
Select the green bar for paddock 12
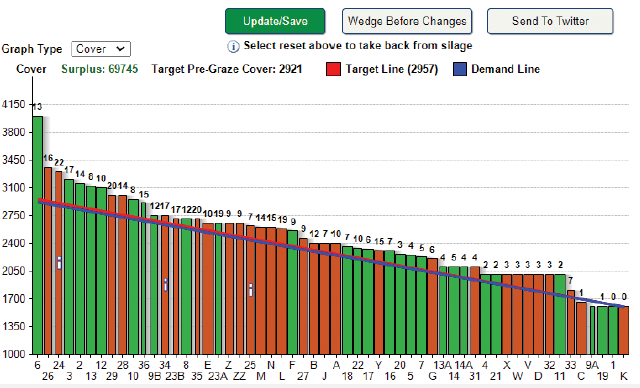pyautogui.click(x=102, y=270)
